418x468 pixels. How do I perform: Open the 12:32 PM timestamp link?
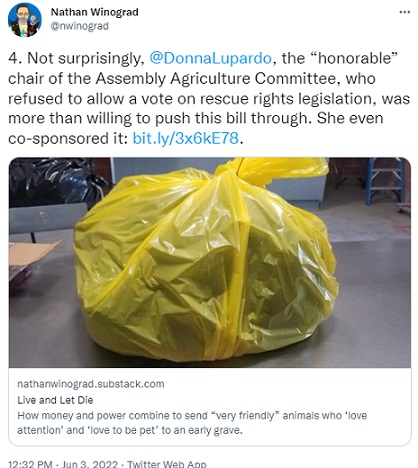[x=30, y=464]
